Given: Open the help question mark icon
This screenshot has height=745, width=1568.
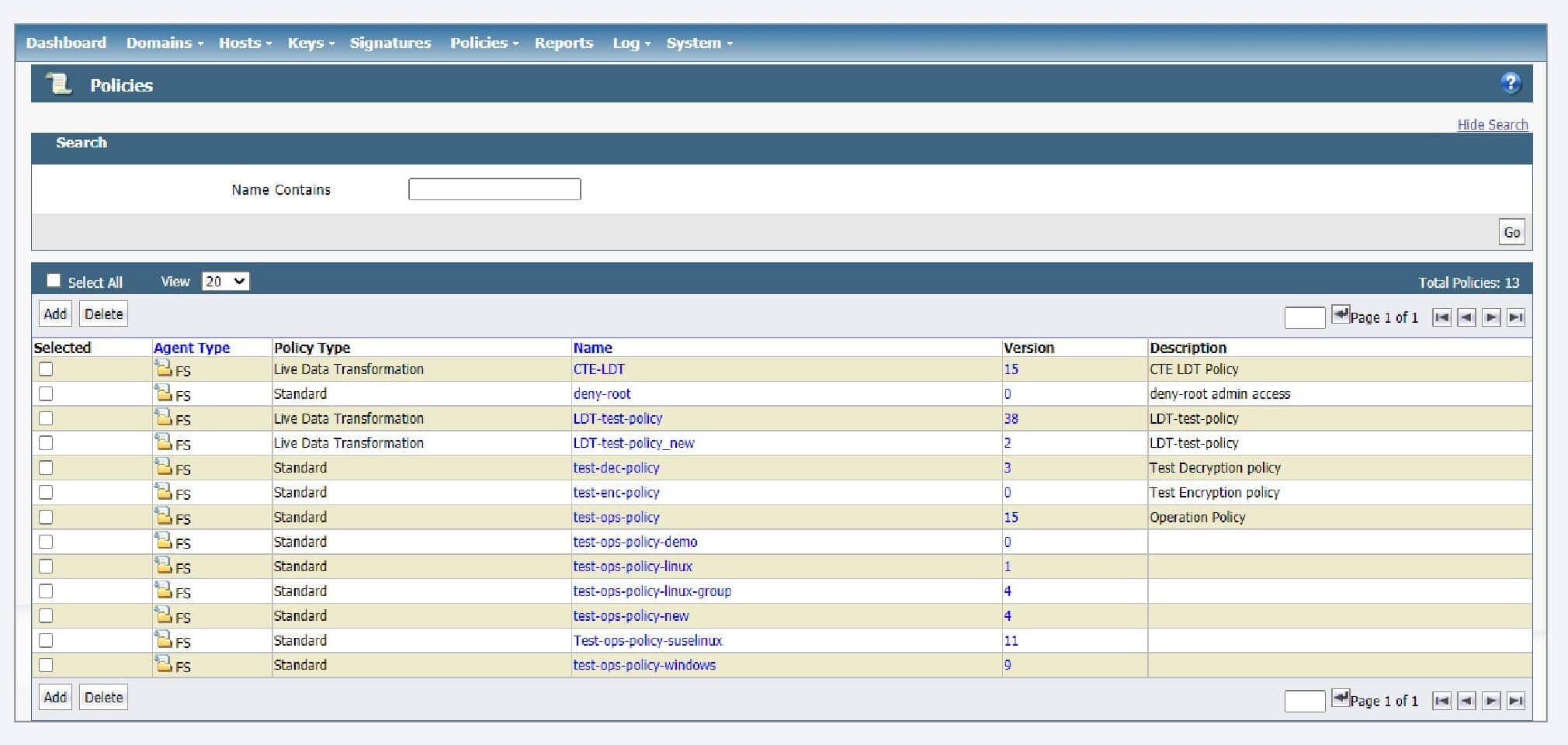Looking at the screenshot, I should click(1511, 83).
